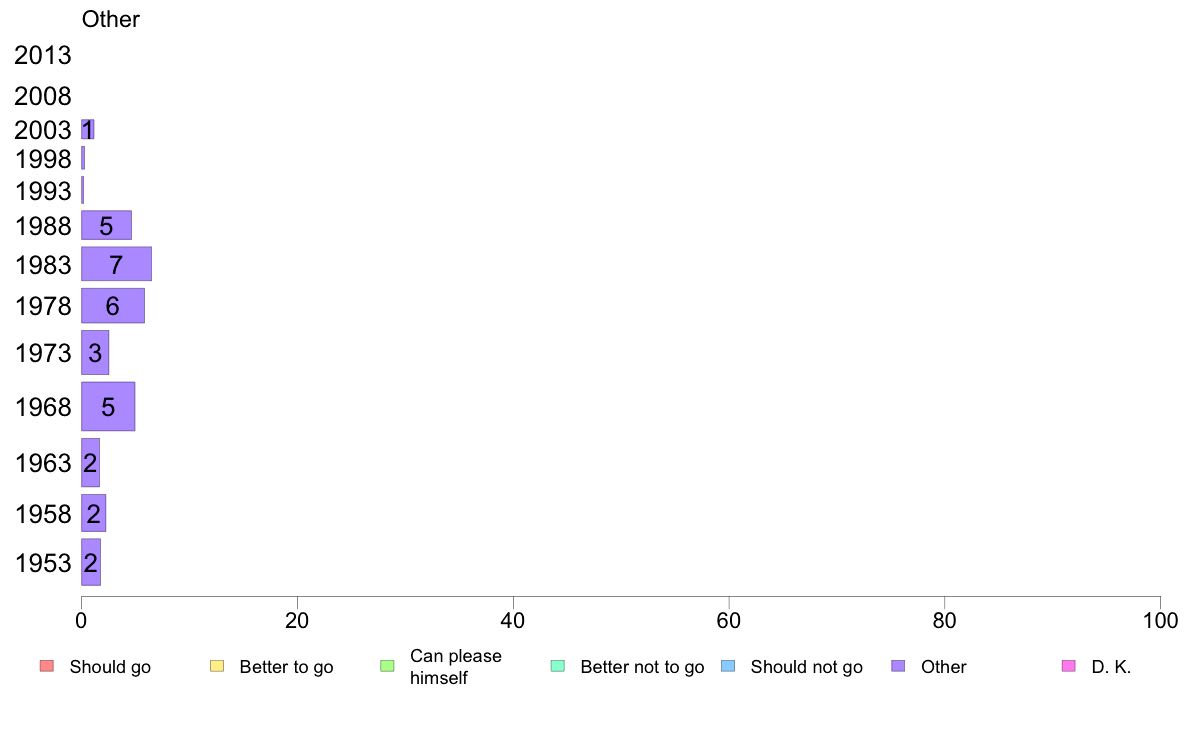1188x736 pixels.
Task: Click the blue Should not go swatch
Action: [728, 666]
